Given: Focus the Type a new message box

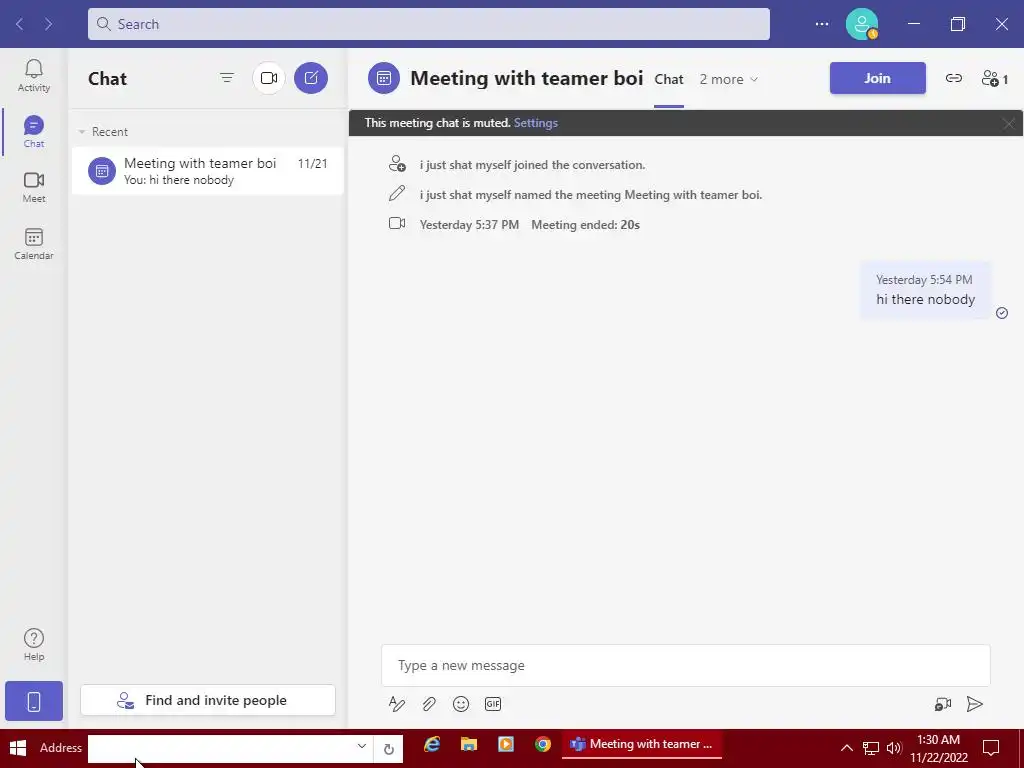Looking at the screenshot, I should (686, 665).
